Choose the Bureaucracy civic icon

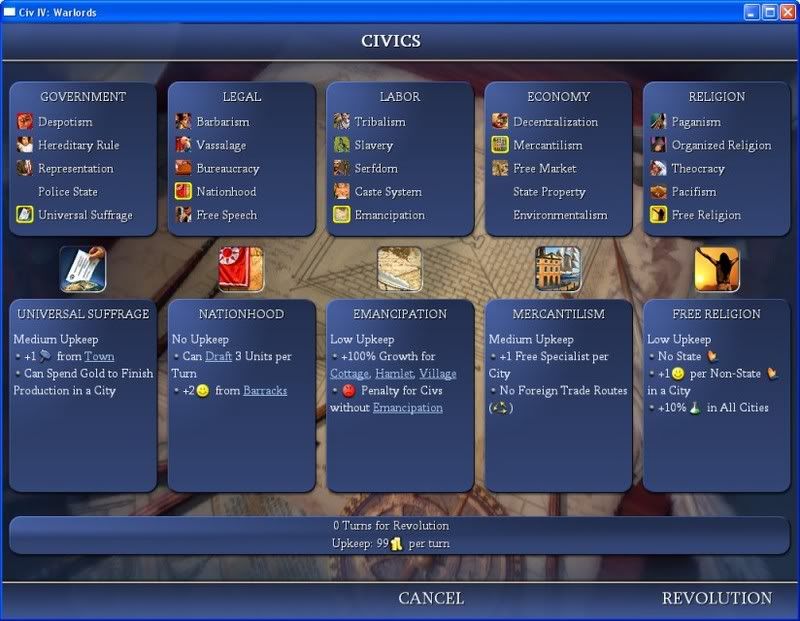coord(183,168)
